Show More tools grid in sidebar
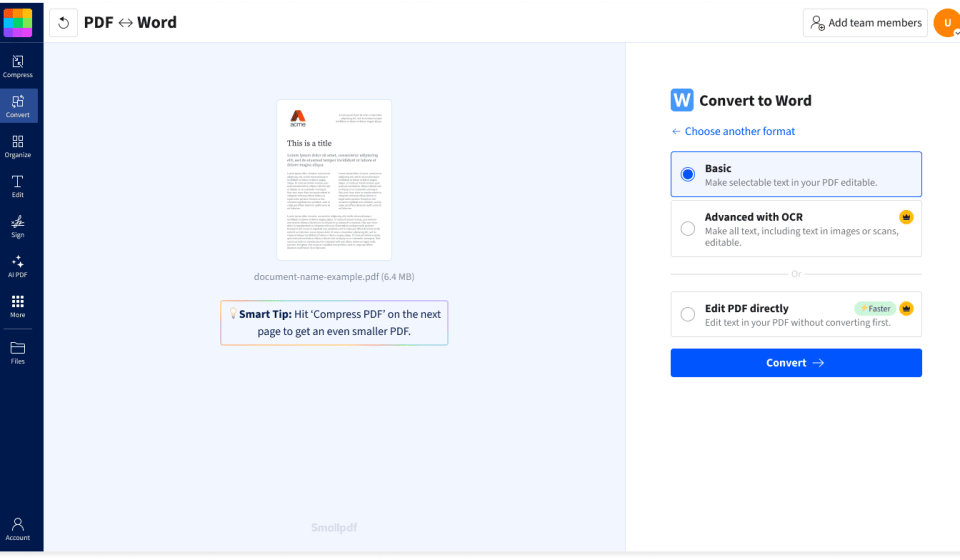This screenshot has height=560, width=960. (x=18, y=306)
